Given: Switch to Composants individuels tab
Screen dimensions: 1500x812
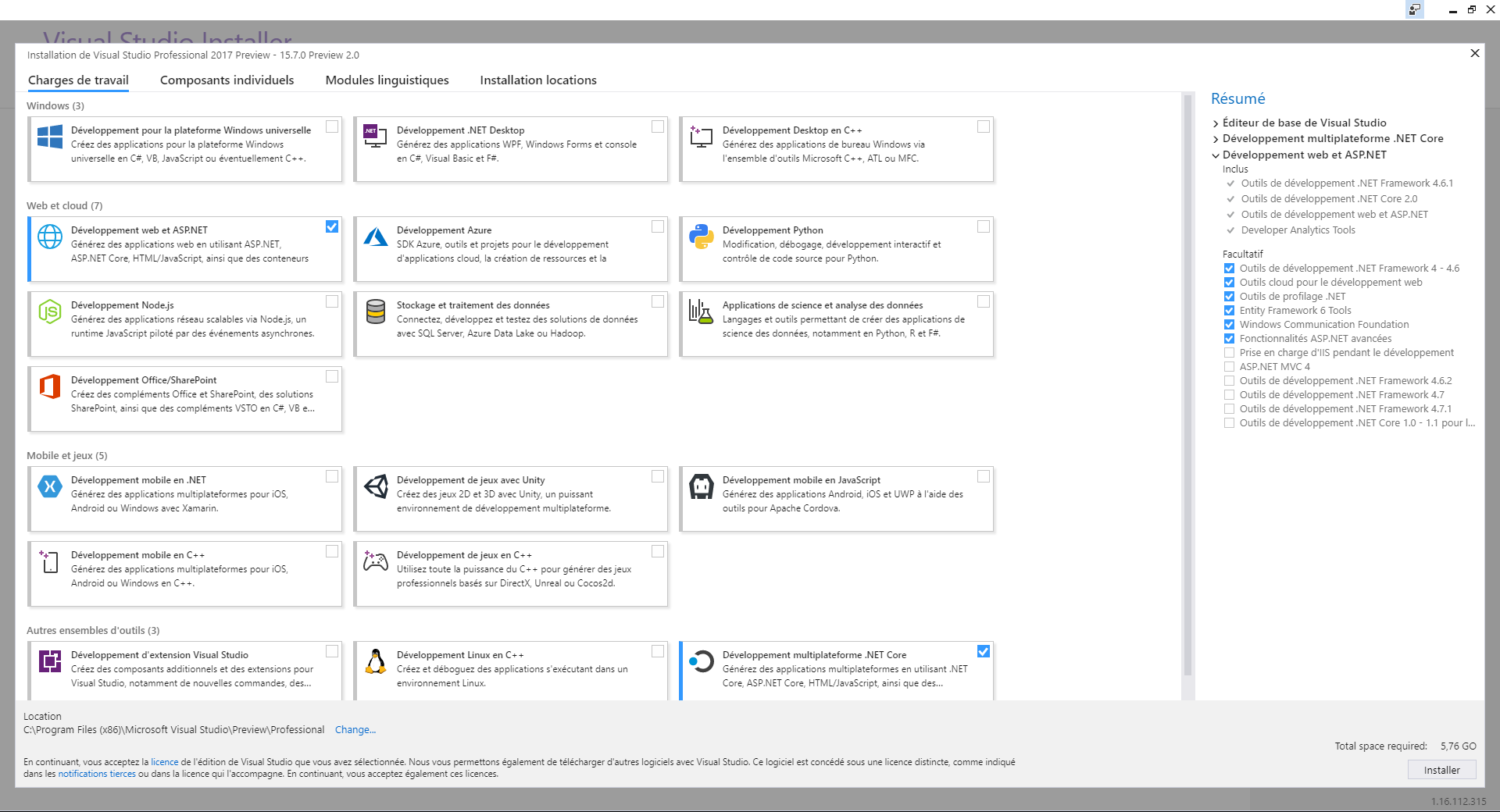Looking at the screenshot, I should 227,80.
